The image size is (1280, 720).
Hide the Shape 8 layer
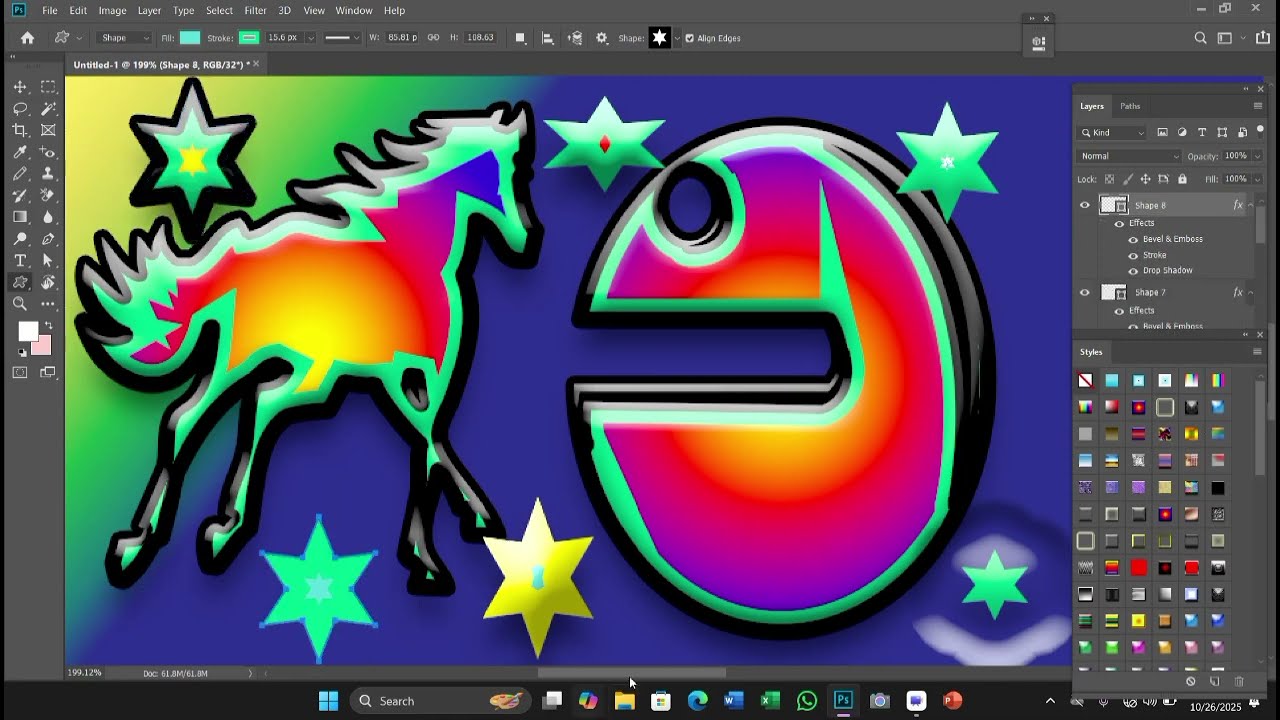click(1084, 205)
